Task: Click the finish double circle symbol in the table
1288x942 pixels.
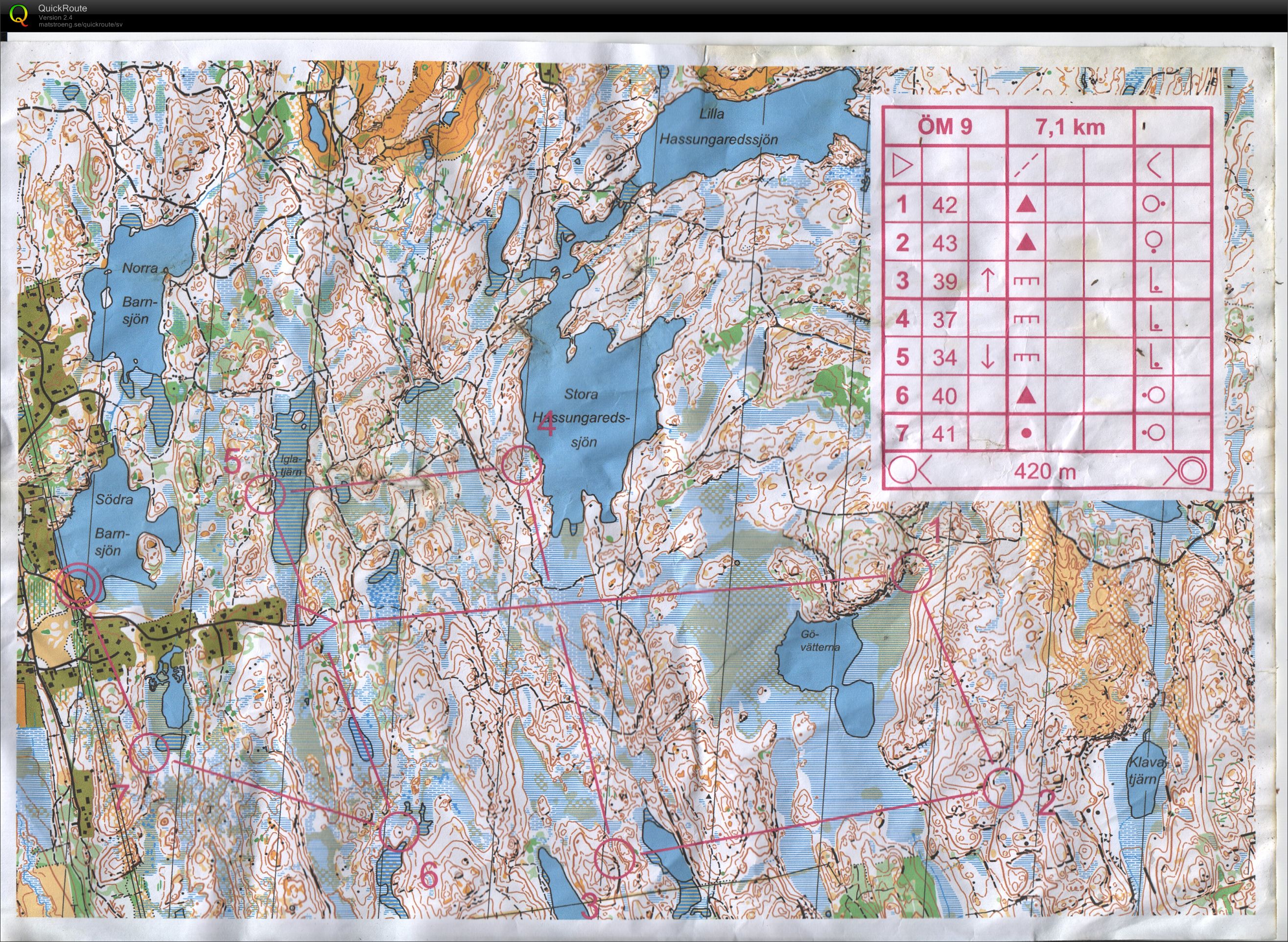Action: click(x=1193, y=471)
